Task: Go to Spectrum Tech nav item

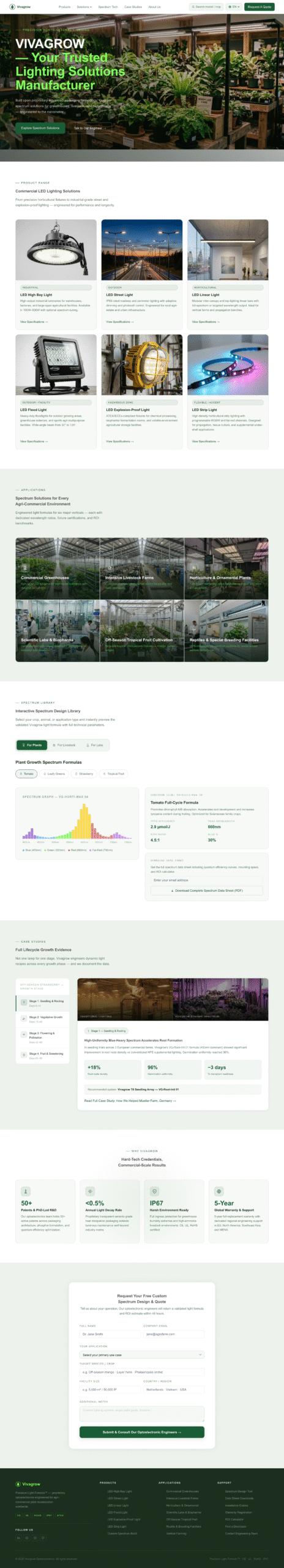Action: click(x=108, y=7)
